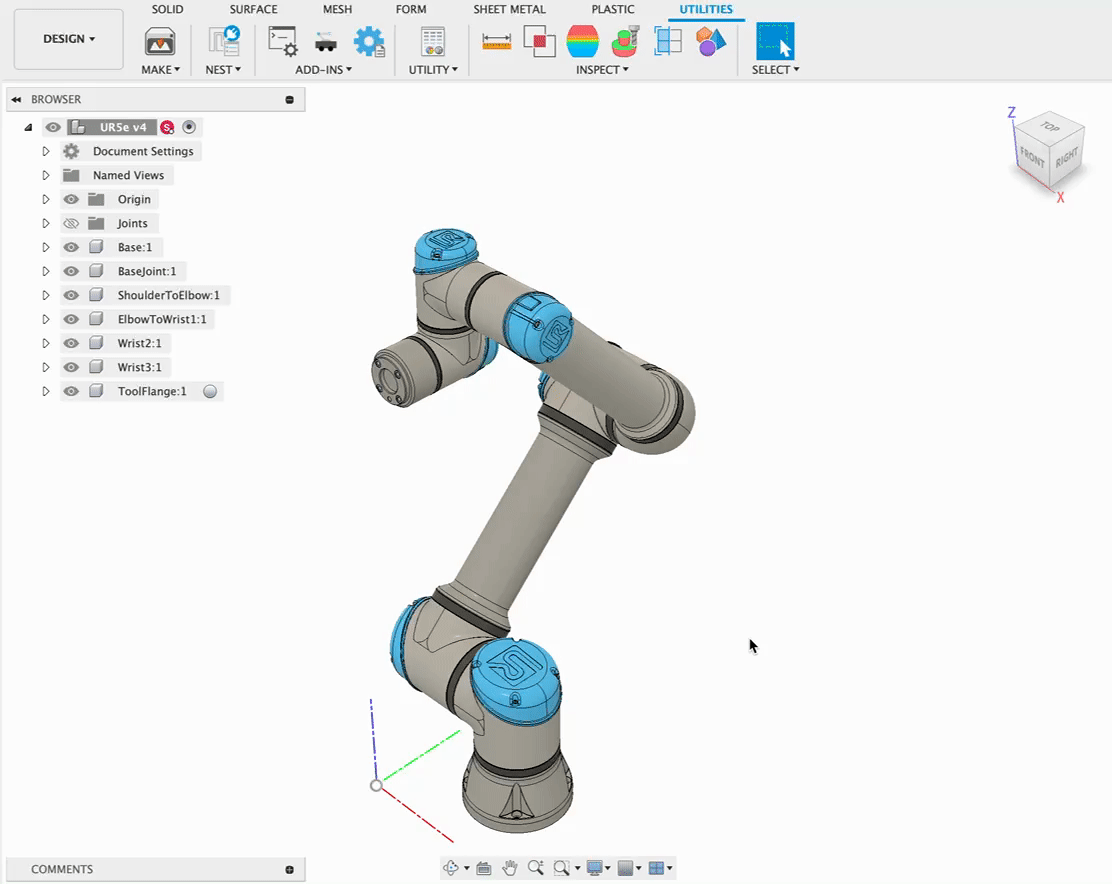Switch to the FORM tab
The width and height of the screenshot is (1112, 884).
(x=411, y=9)
